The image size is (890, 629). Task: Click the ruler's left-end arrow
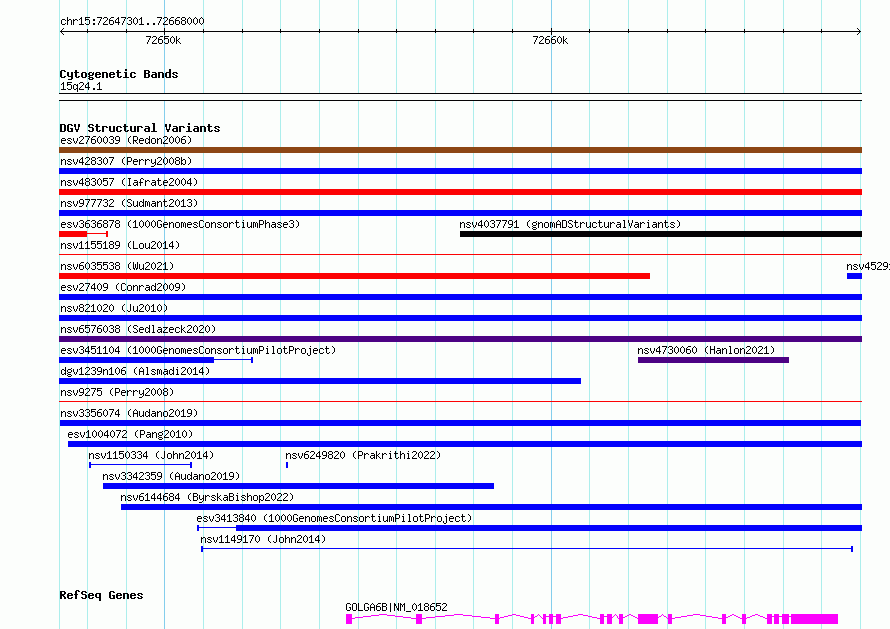tap(62, 32)
